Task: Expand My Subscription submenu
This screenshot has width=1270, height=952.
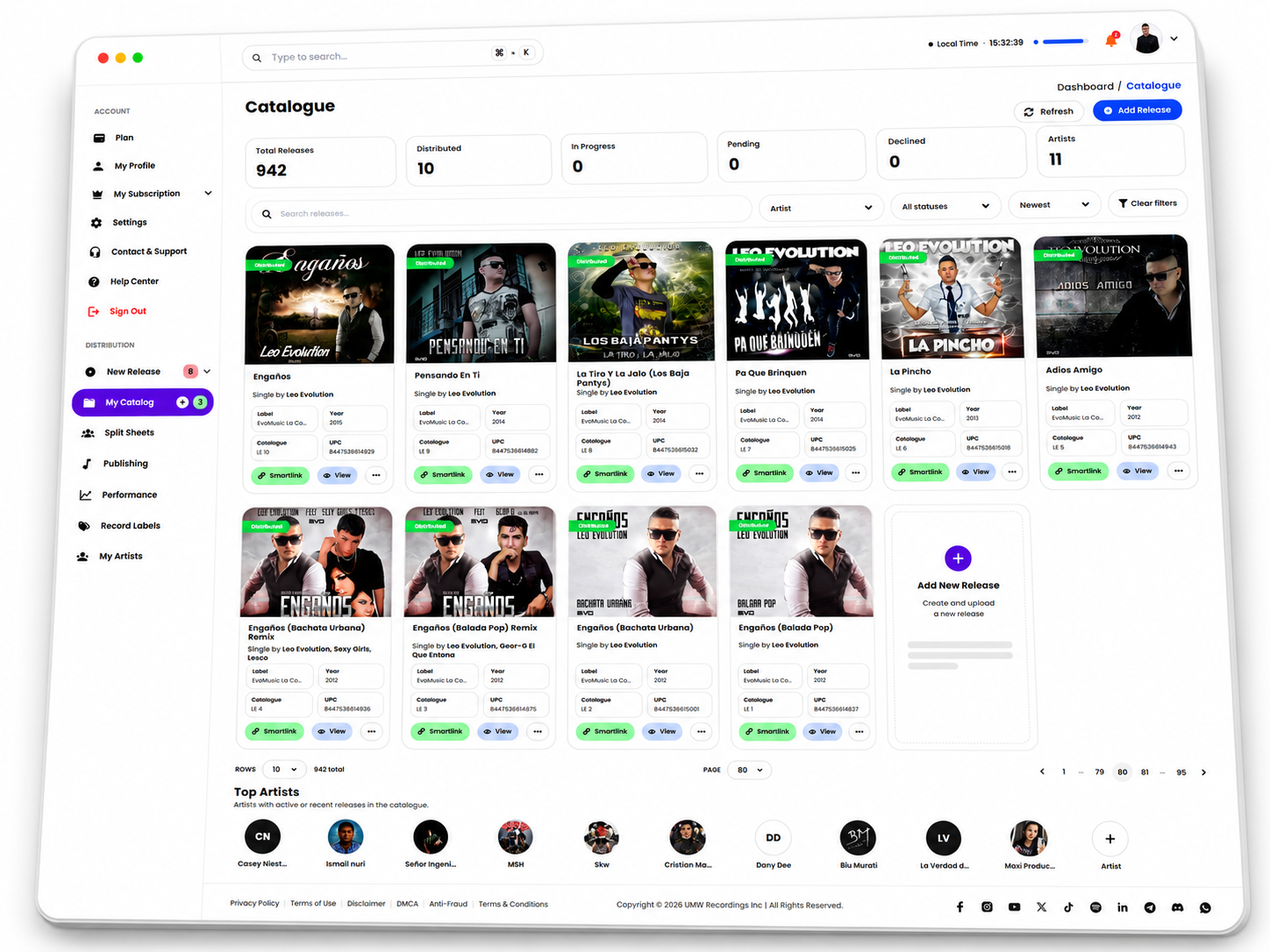Action: 208,193
